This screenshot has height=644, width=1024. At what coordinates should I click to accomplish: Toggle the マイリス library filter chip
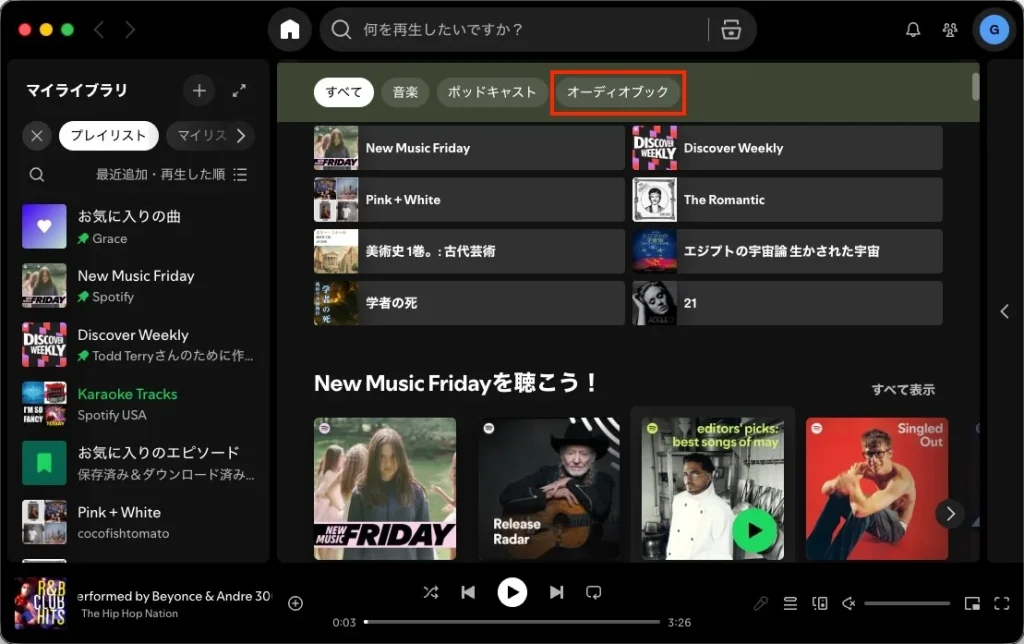click(x=202, y=136)
